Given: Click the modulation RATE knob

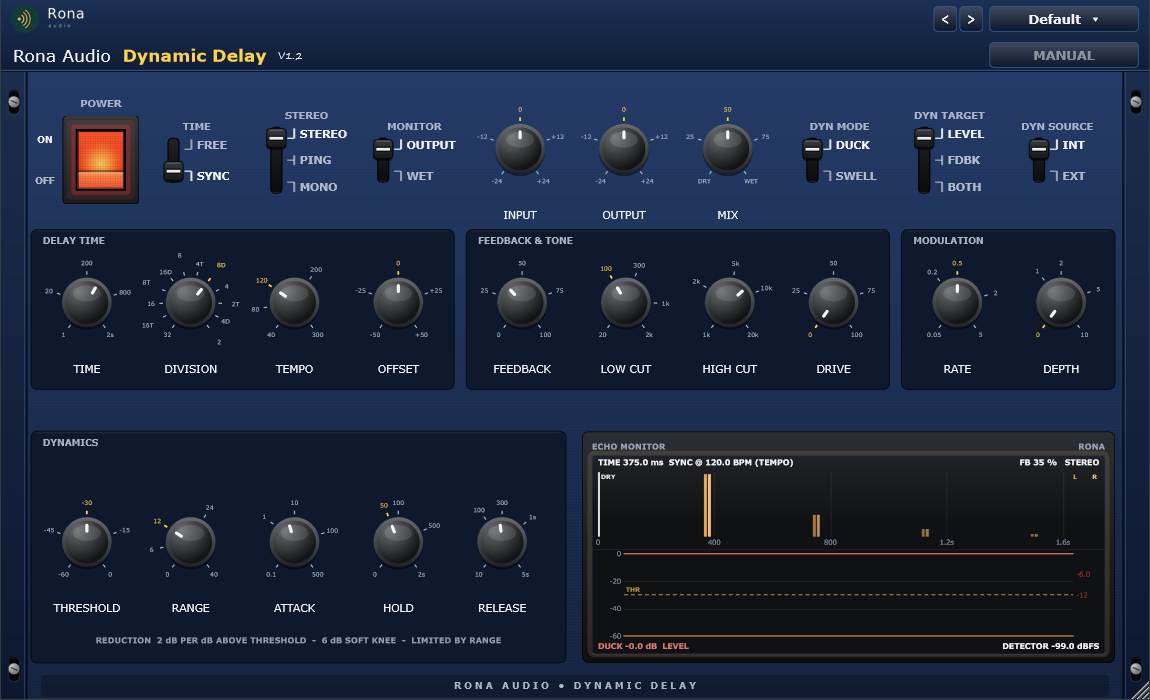Looking at the screenshot, I should tap(957, 302).
